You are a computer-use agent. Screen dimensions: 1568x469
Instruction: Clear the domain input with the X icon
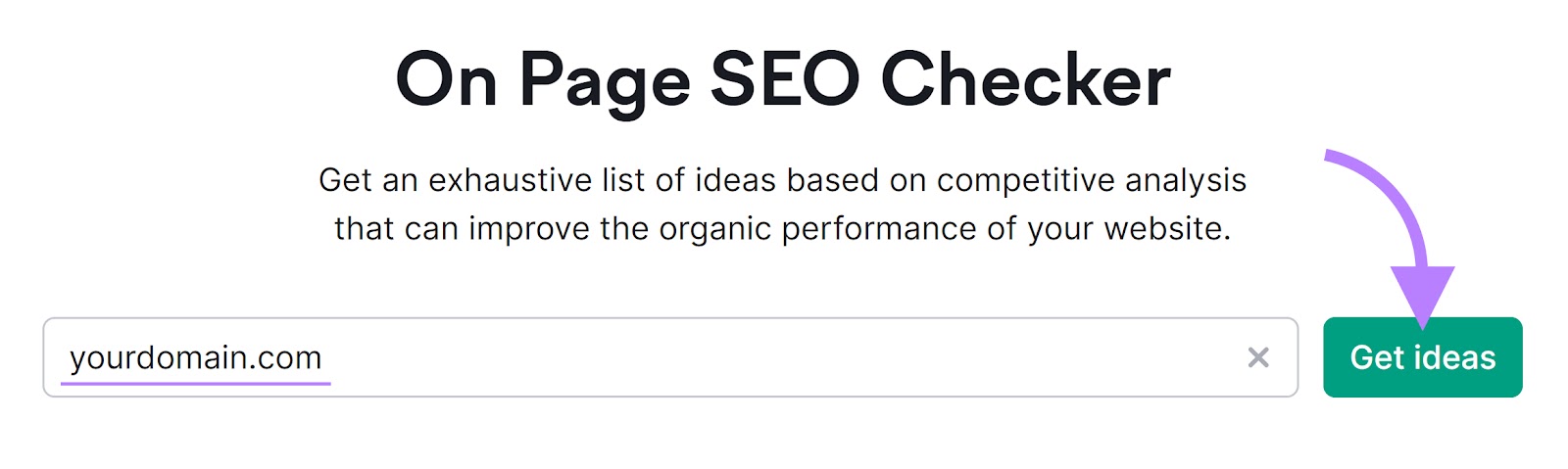tap(1258, 357)
